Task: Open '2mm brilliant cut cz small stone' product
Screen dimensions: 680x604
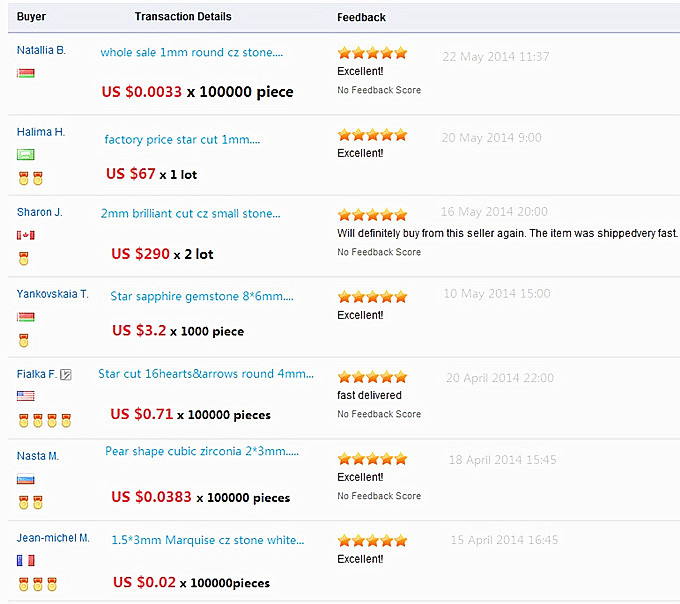Action: (190, 213)
